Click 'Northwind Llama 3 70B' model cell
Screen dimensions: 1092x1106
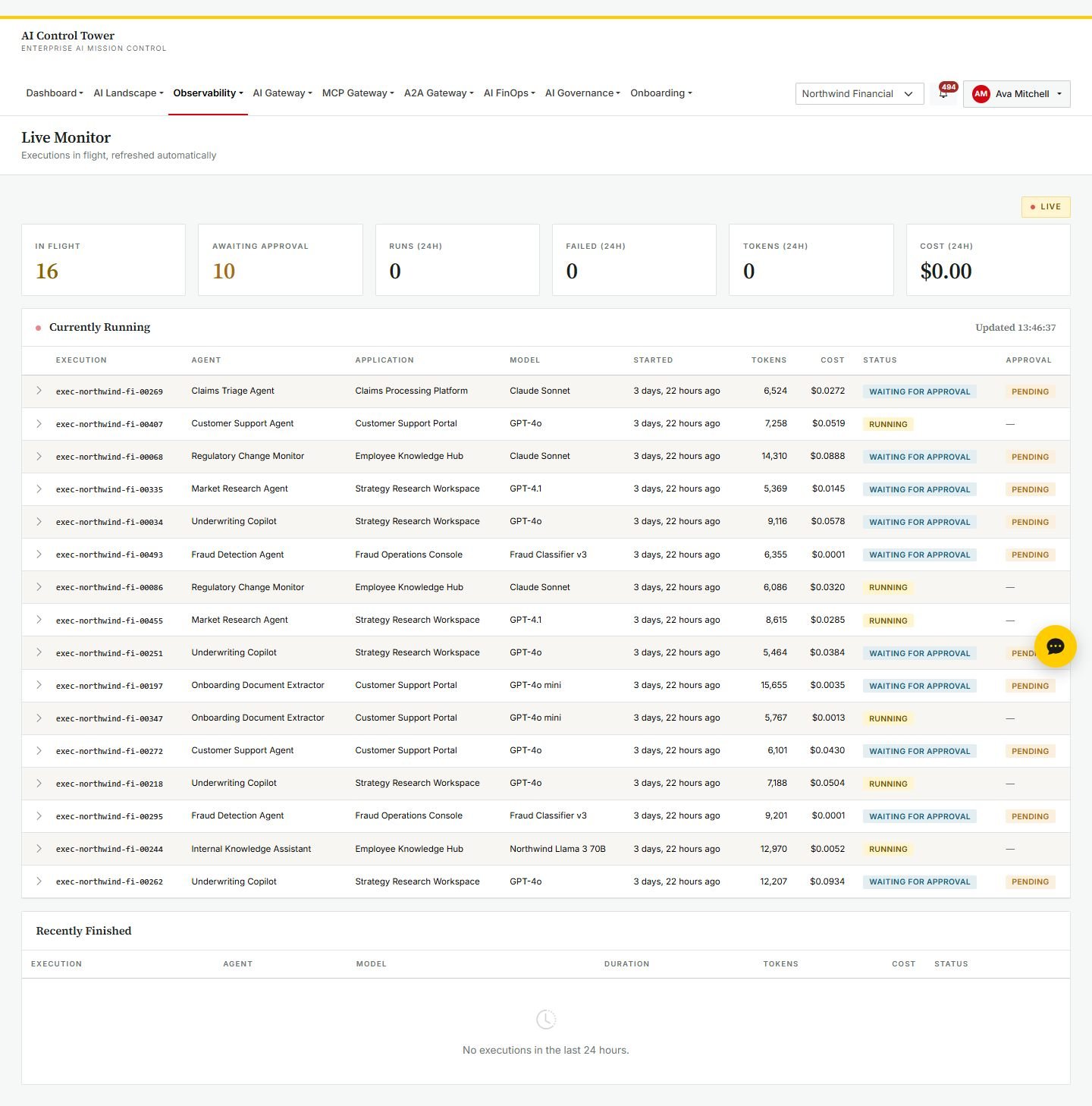tap(557, 849)
